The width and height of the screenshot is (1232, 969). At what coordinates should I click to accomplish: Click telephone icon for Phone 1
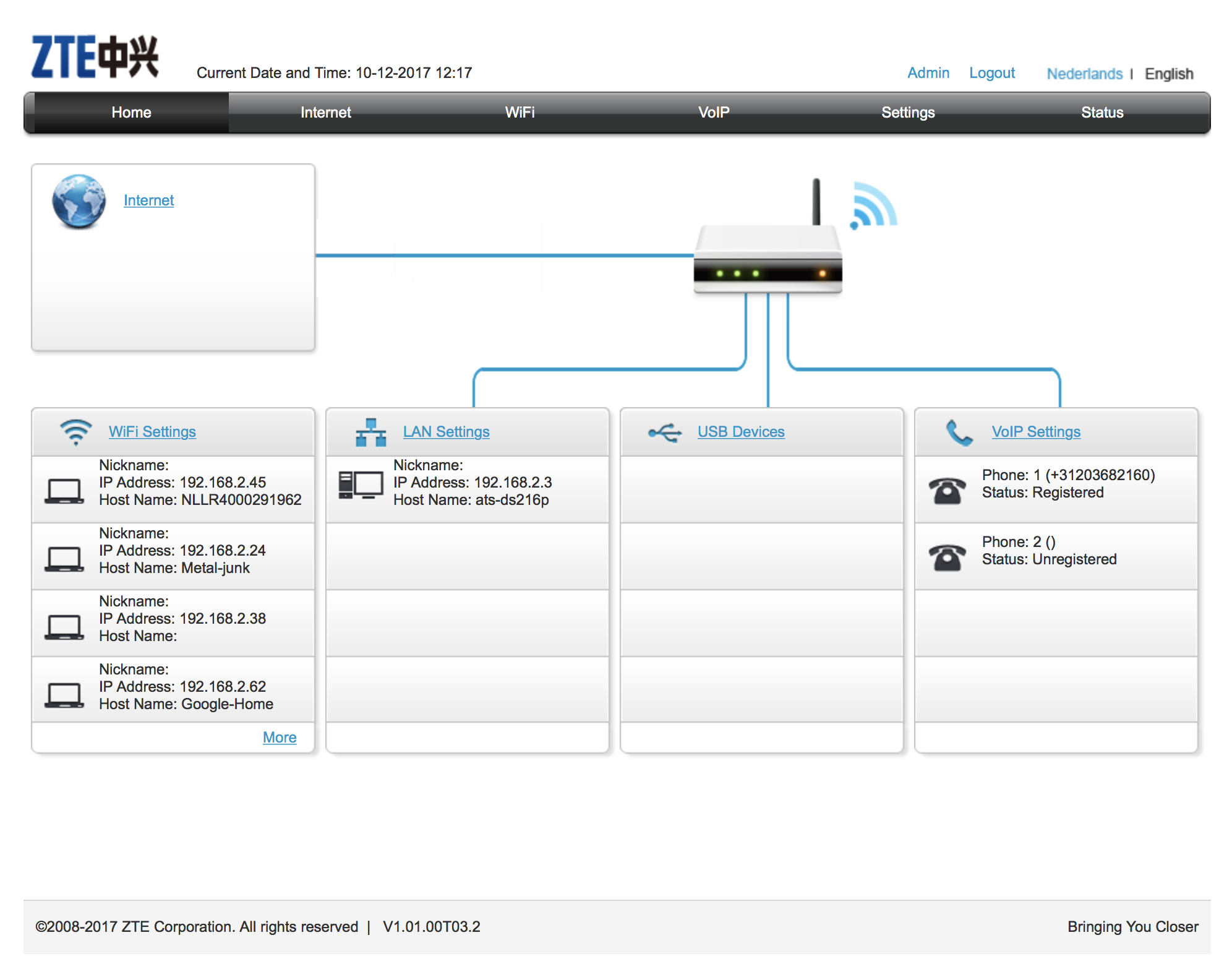click(947, 491)
